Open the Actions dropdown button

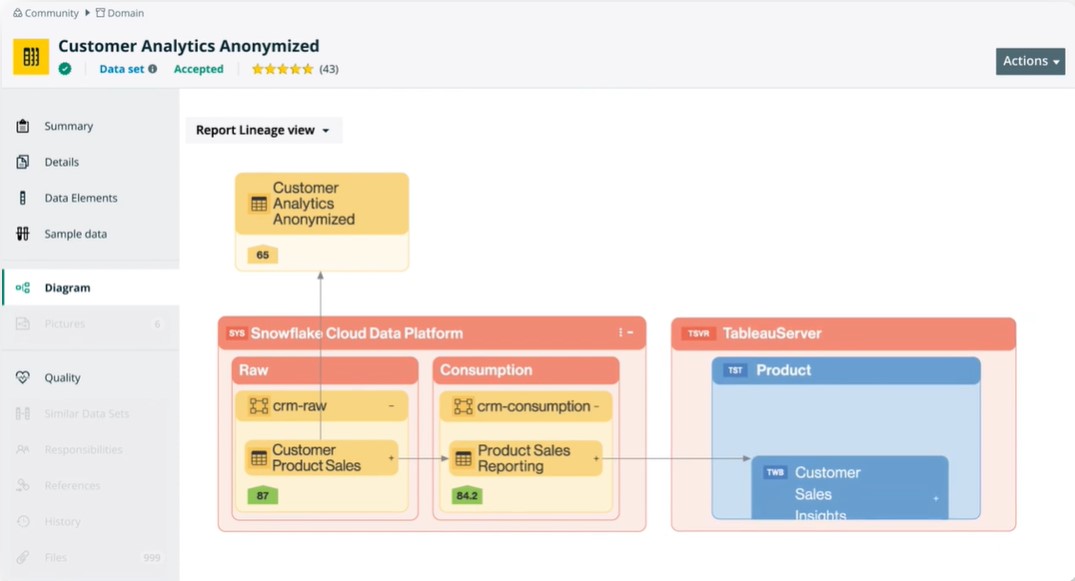pos(1030,61)
